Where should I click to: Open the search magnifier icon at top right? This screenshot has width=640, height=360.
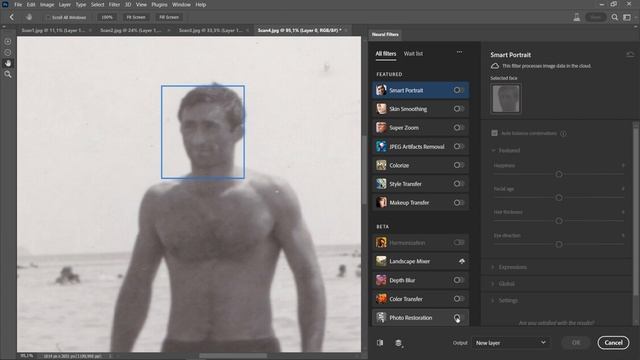click(614, 17)
